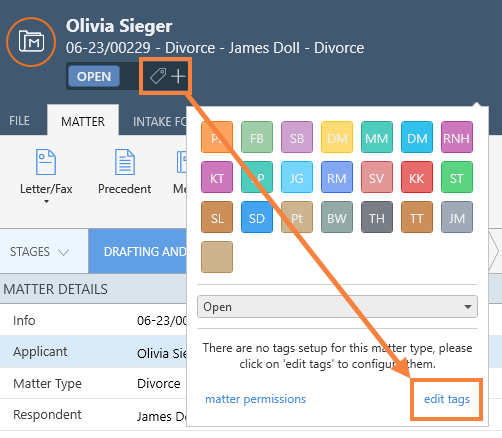502x438 pixels.
Task: Switch to the MATTER tab
Action: point(83,121)
